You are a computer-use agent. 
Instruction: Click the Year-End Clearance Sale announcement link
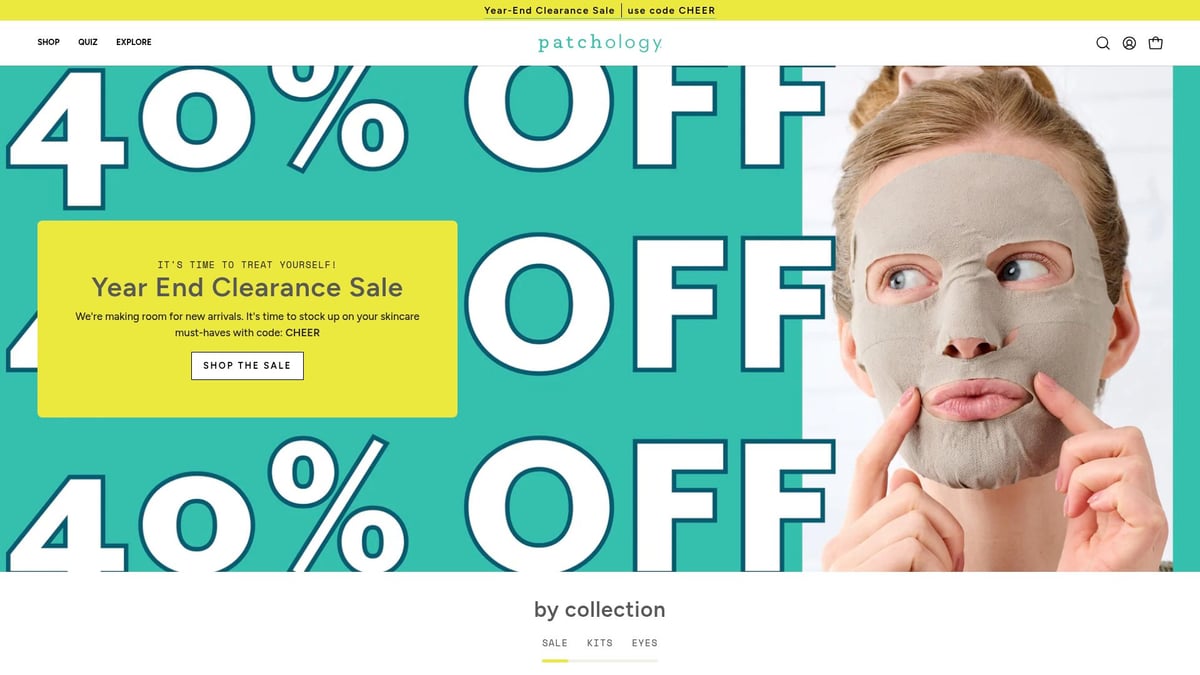click(x=549, y=11)
